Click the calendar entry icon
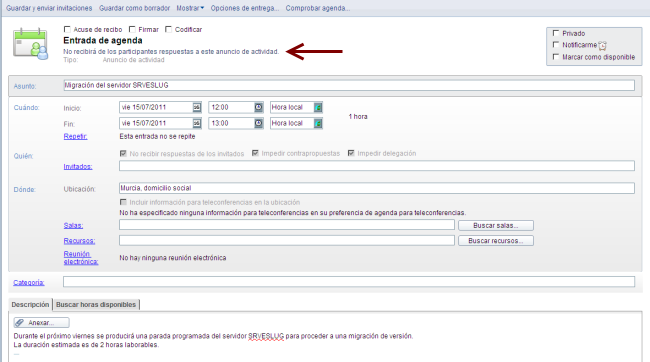Image resolution: width=650 pixels, height=362 pixels. coord(30,44)
